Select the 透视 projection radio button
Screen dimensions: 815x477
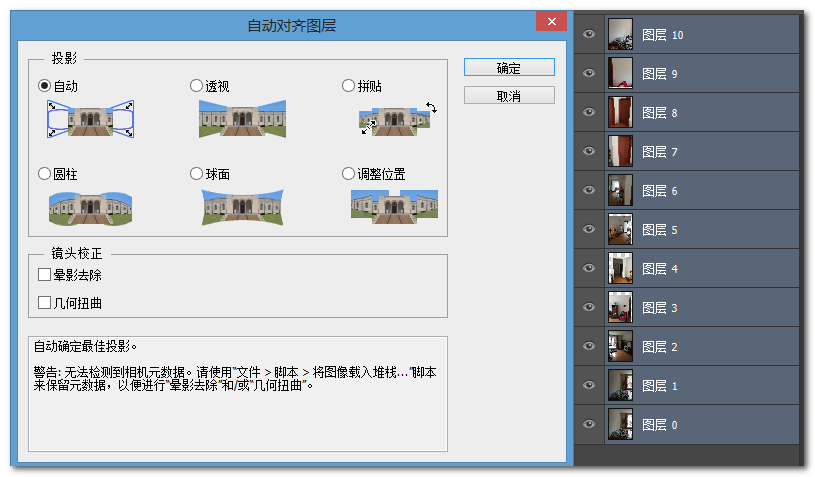tap(196, 86)
